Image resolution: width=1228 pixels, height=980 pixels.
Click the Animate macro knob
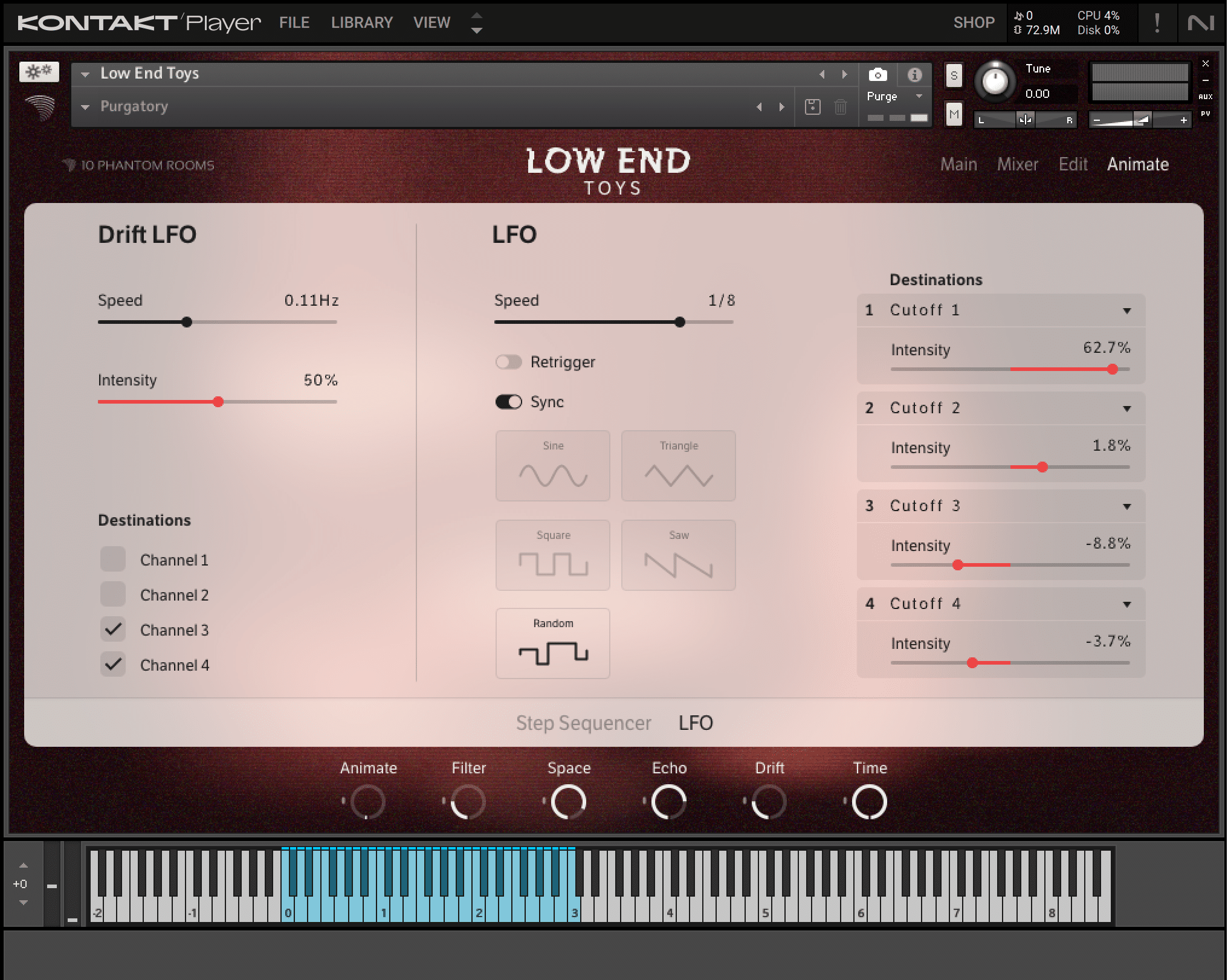pyautogui.click(x=367, y=802)
